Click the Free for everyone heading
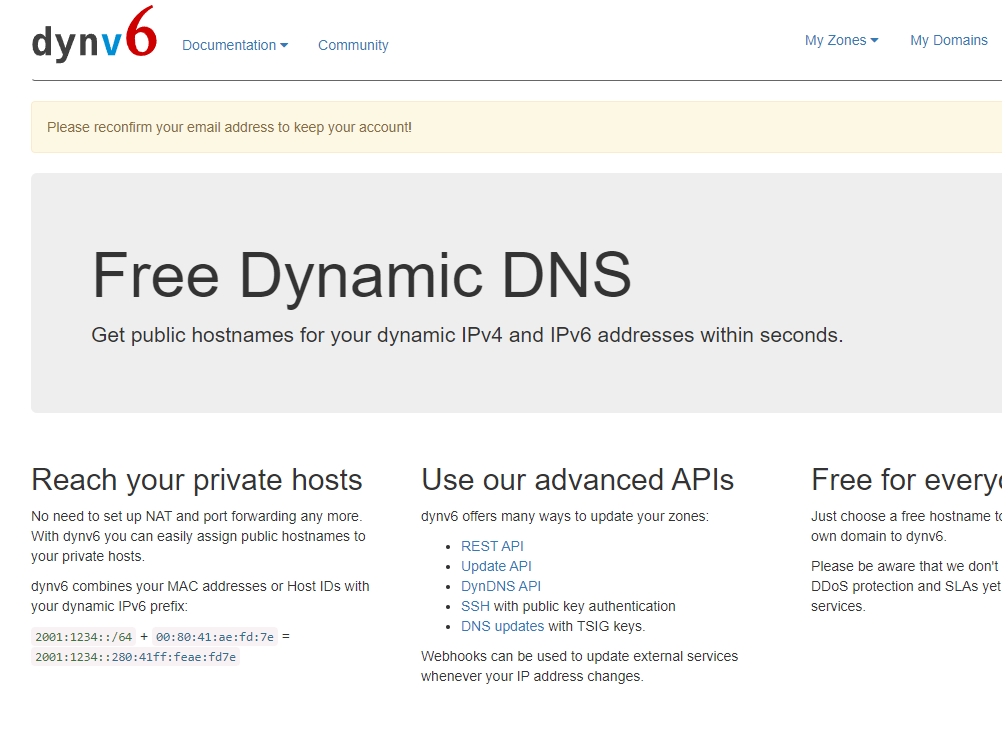The height and width of the screenshot is (737, 1002). [x=905, y=480]
